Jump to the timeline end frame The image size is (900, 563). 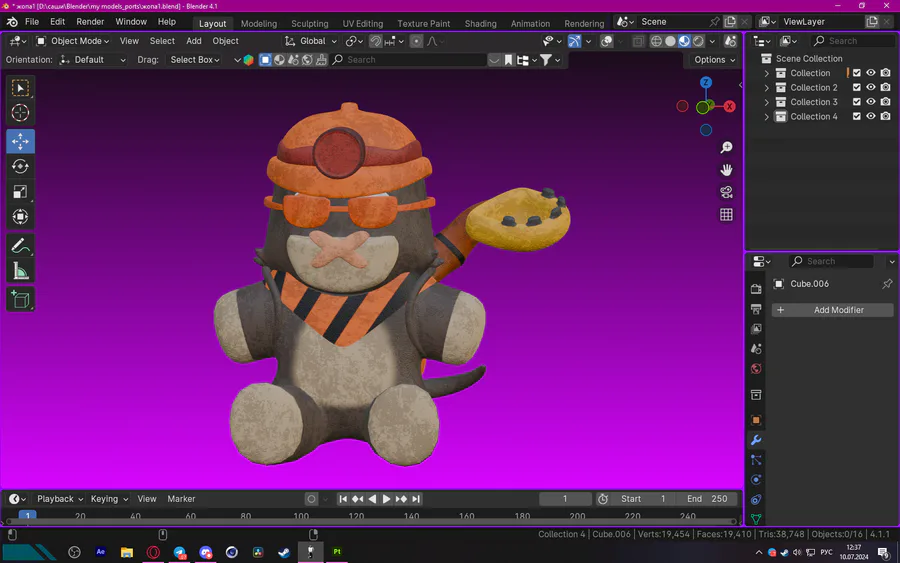416,499
